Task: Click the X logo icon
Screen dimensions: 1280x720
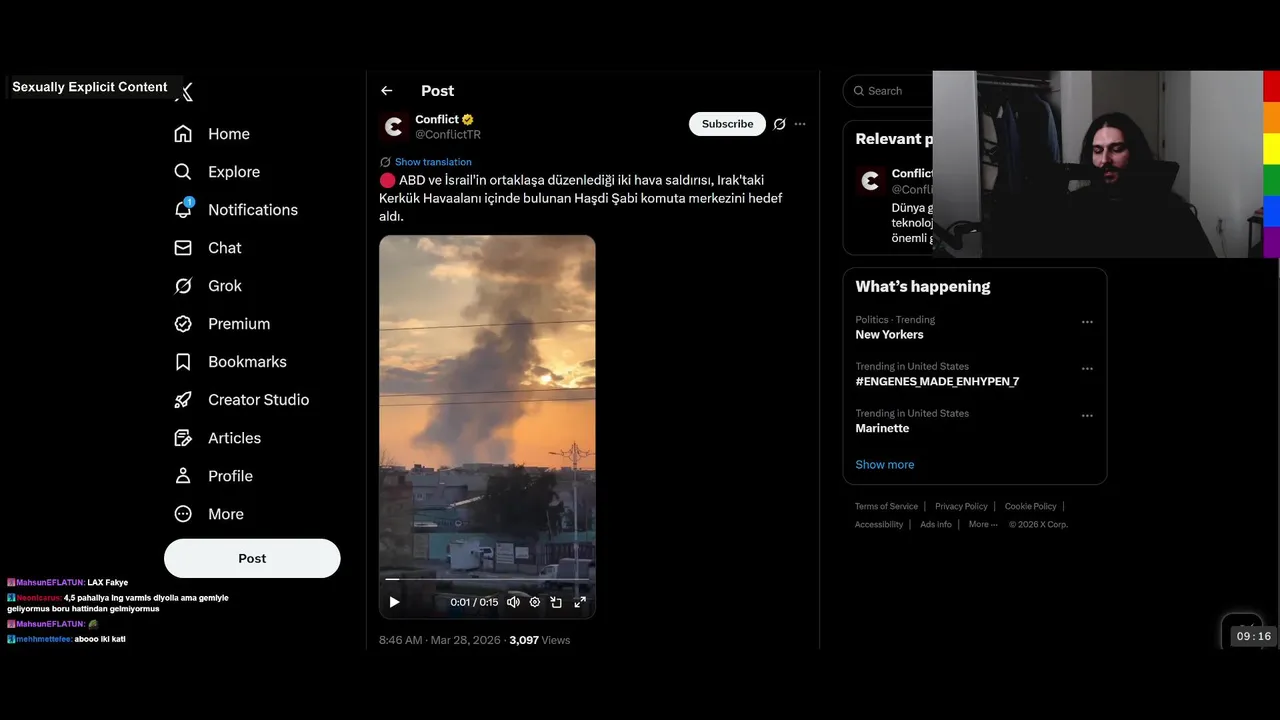Action: [x=184, y=92]
